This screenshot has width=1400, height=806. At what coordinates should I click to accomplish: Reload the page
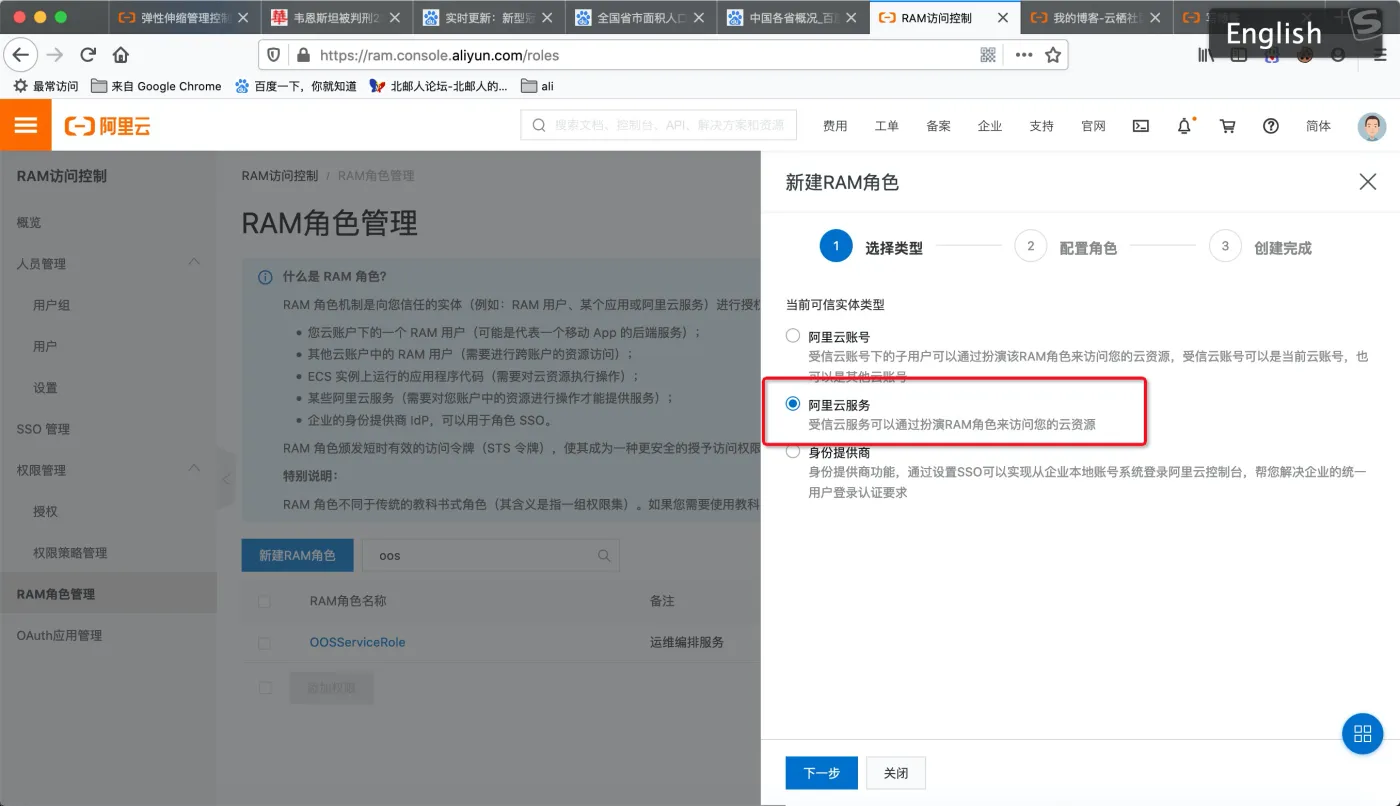tap(88, 55)
